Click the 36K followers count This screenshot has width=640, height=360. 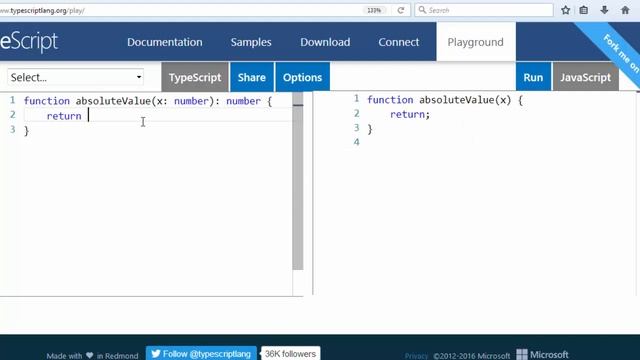click(290, 353)
